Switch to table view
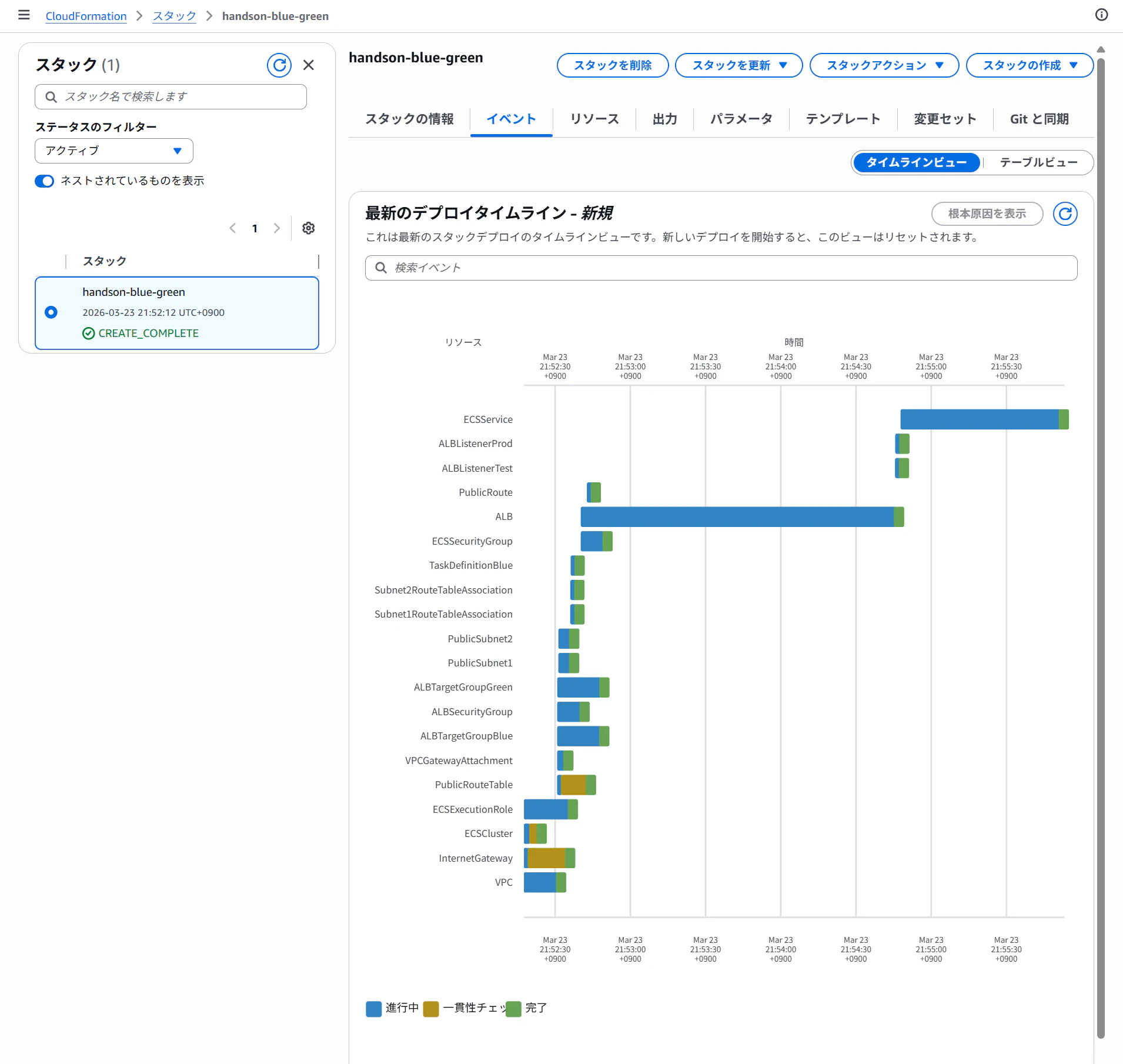The image size is (1123, 1064). coord(1038,162)
